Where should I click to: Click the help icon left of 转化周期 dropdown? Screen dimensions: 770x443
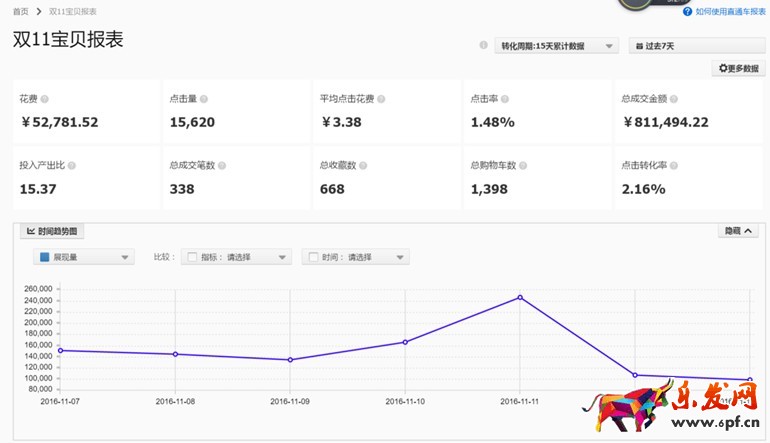point(484,45)
